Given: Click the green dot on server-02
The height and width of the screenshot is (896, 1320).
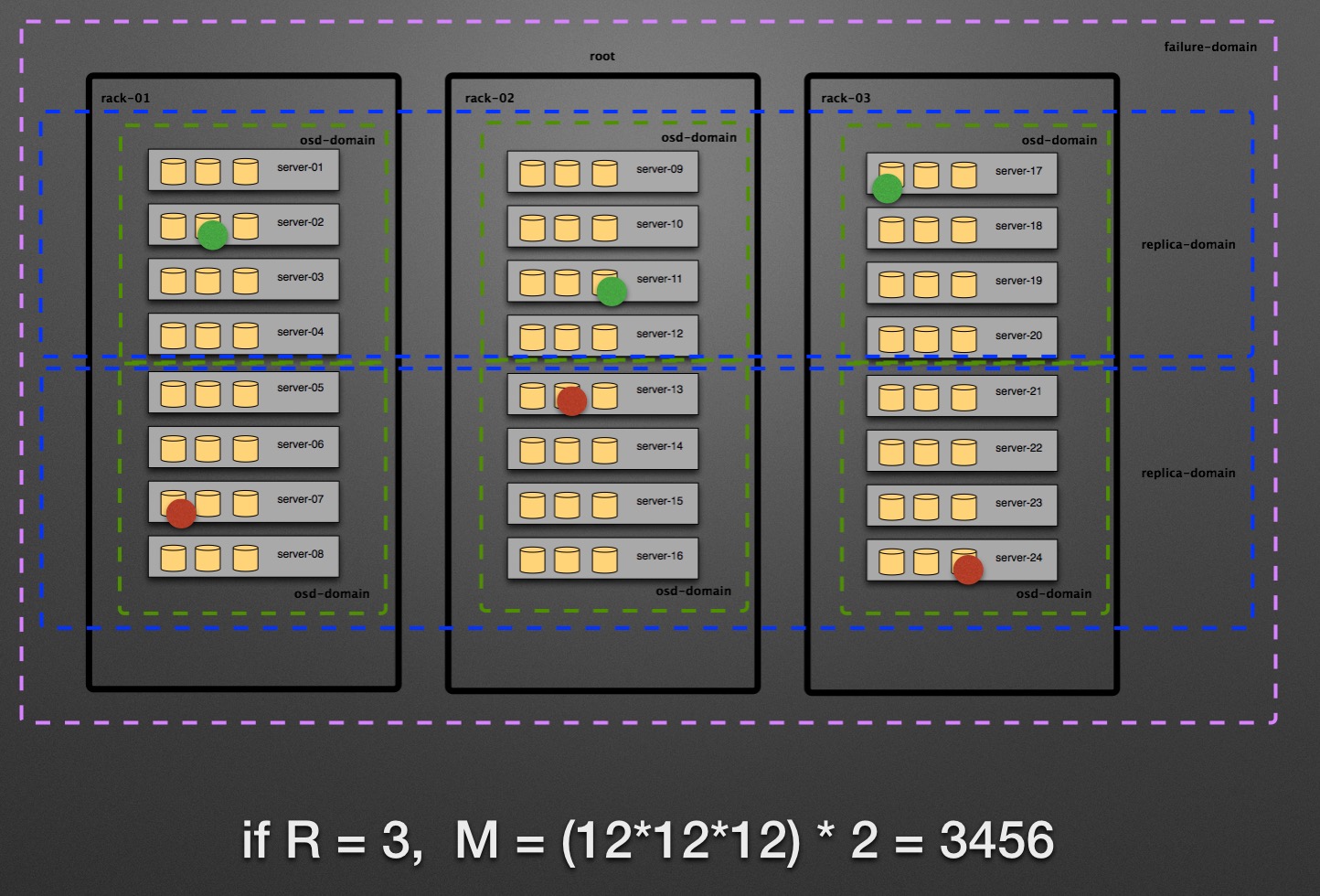Looking at the screenshot, I should 212,235.
